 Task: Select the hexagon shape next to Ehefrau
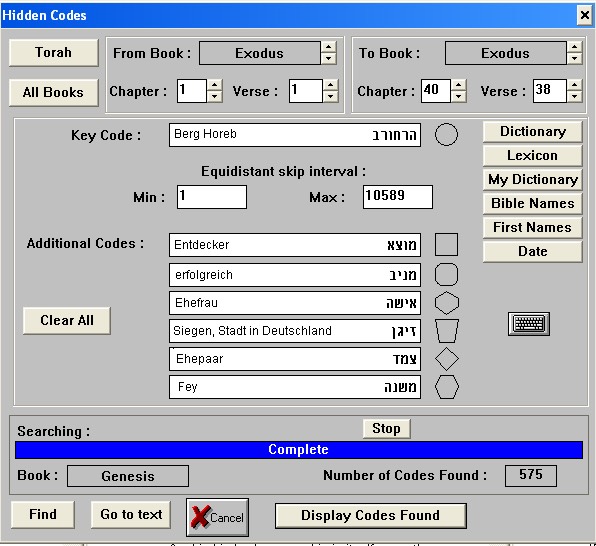coord(447,303)
